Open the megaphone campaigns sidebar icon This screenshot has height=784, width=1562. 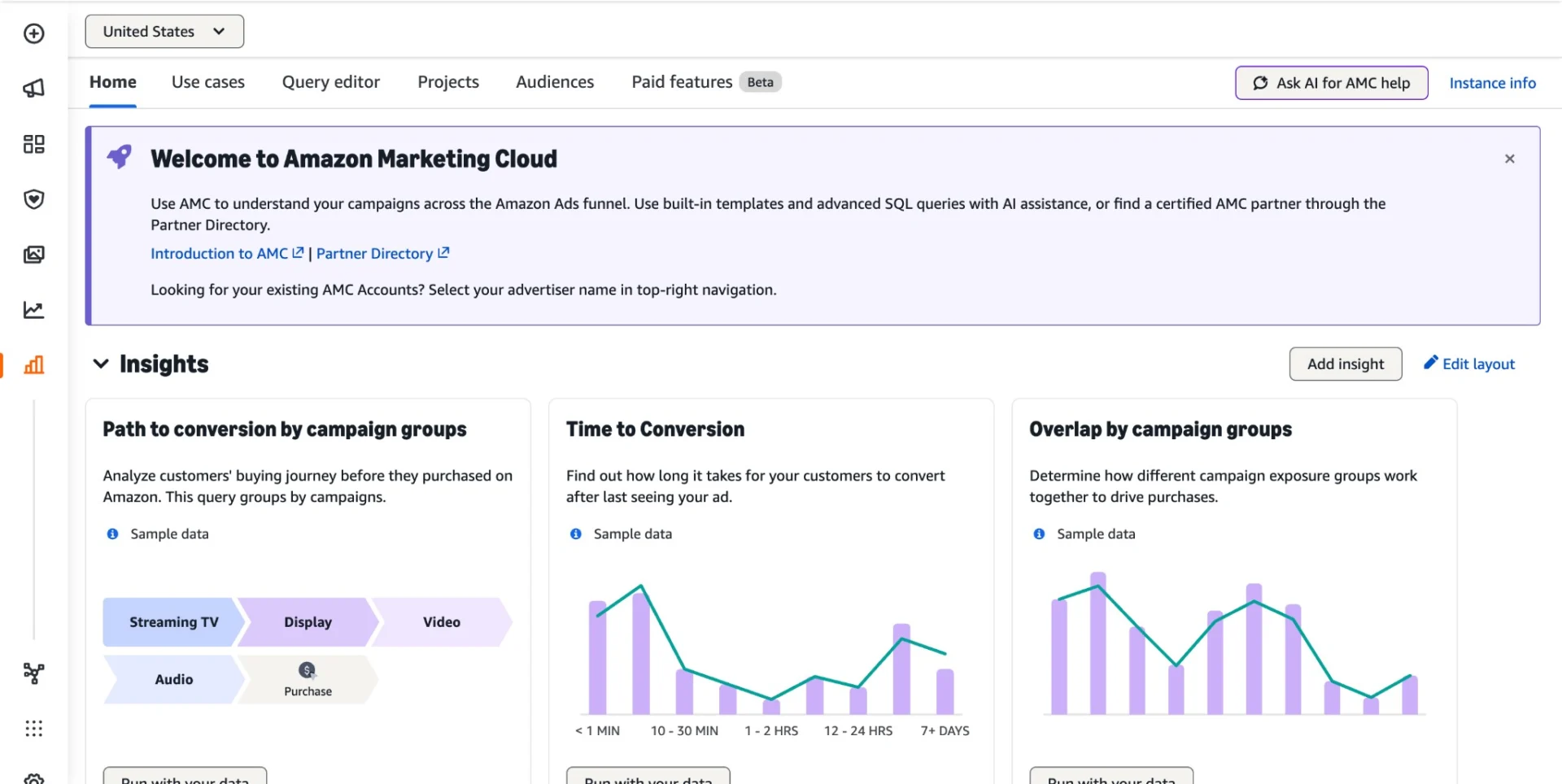[x=33, y=88]
